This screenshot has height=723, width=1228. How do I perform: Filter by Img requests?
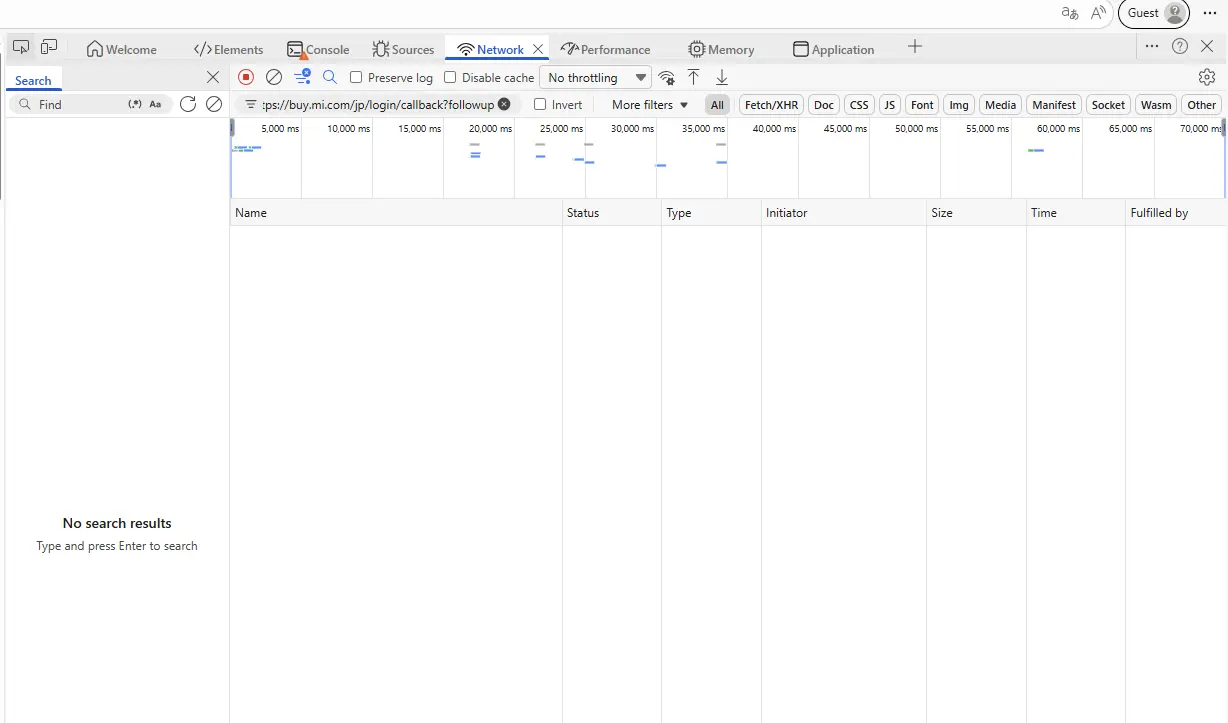[959, 104]
